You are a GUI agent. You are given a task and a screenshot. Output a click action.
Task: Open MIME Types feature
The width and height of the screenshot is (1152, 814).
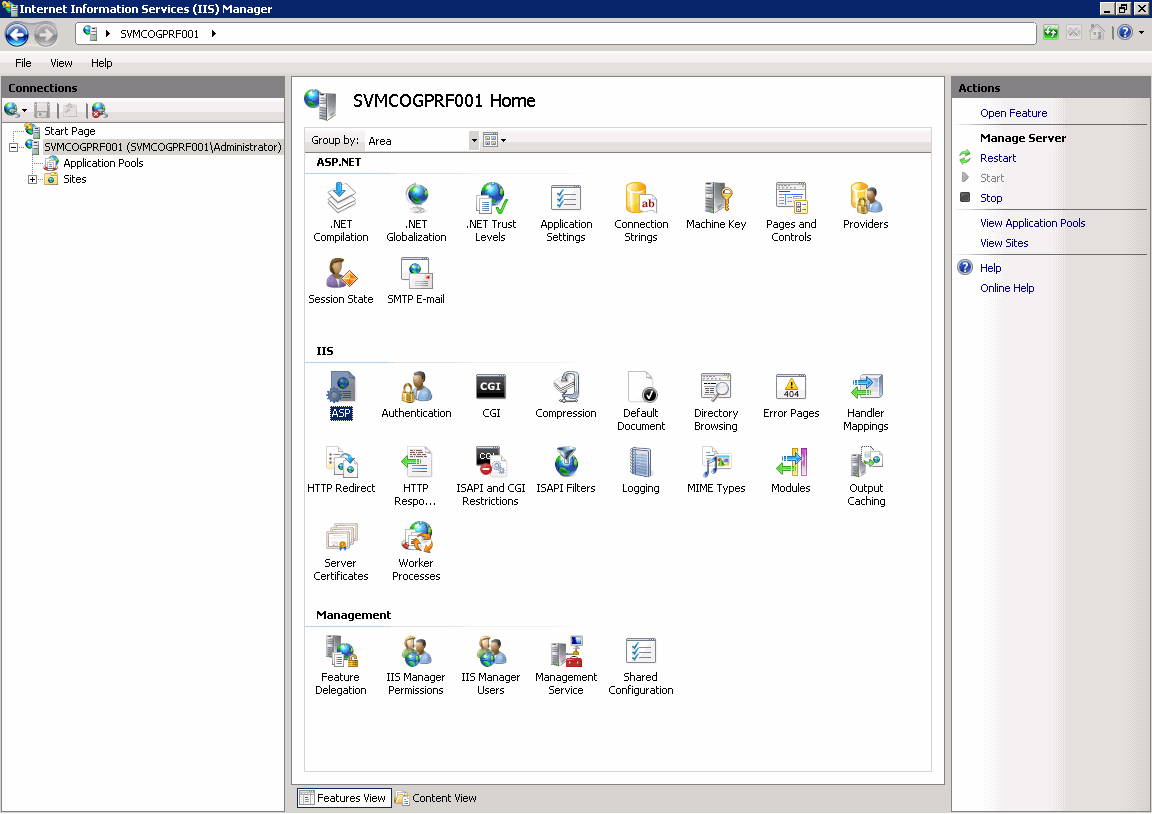[716, 470]
